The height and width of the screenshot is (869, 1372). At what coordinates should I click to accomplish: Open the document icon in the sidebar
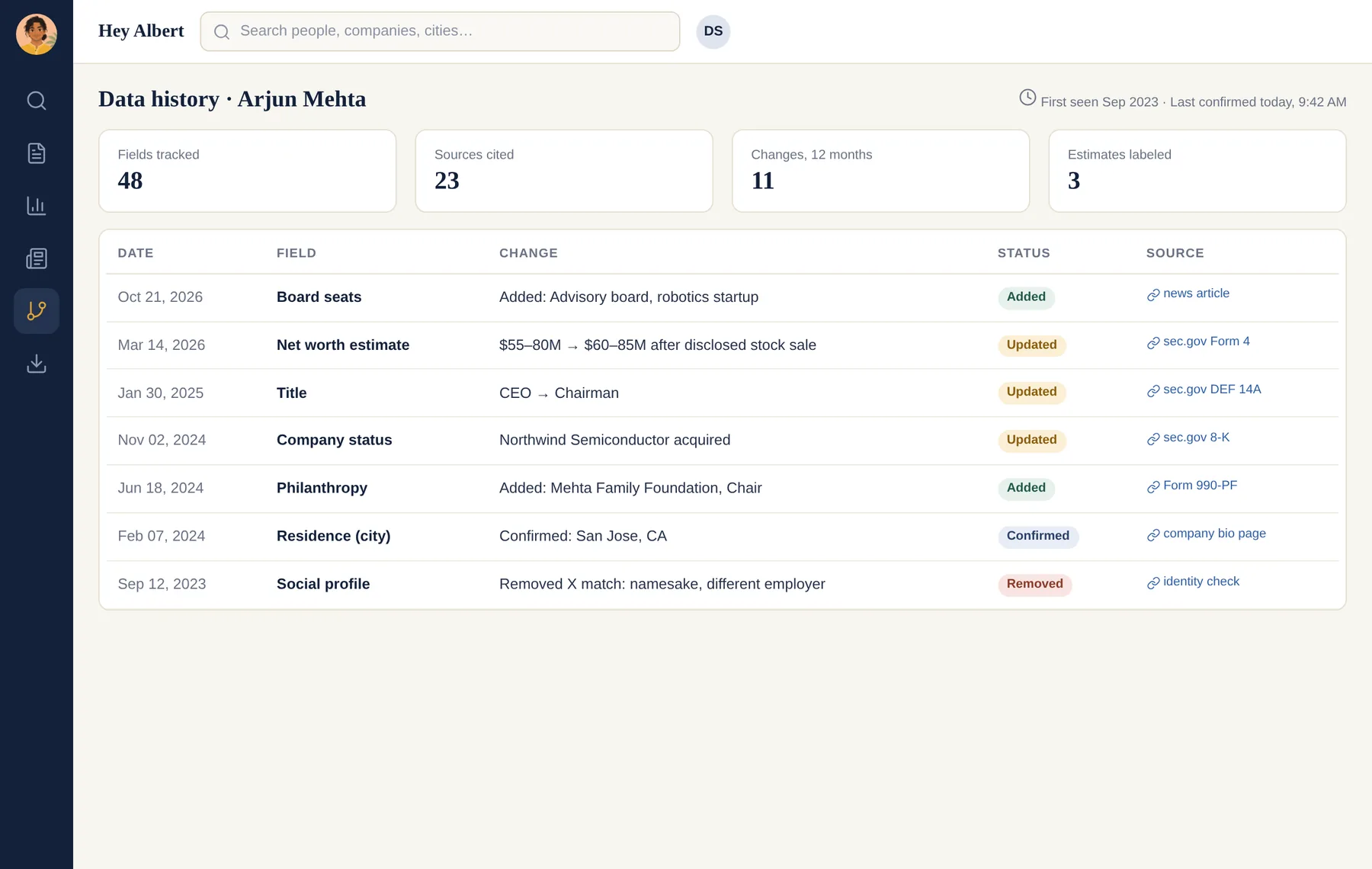(x=37, y=153)
